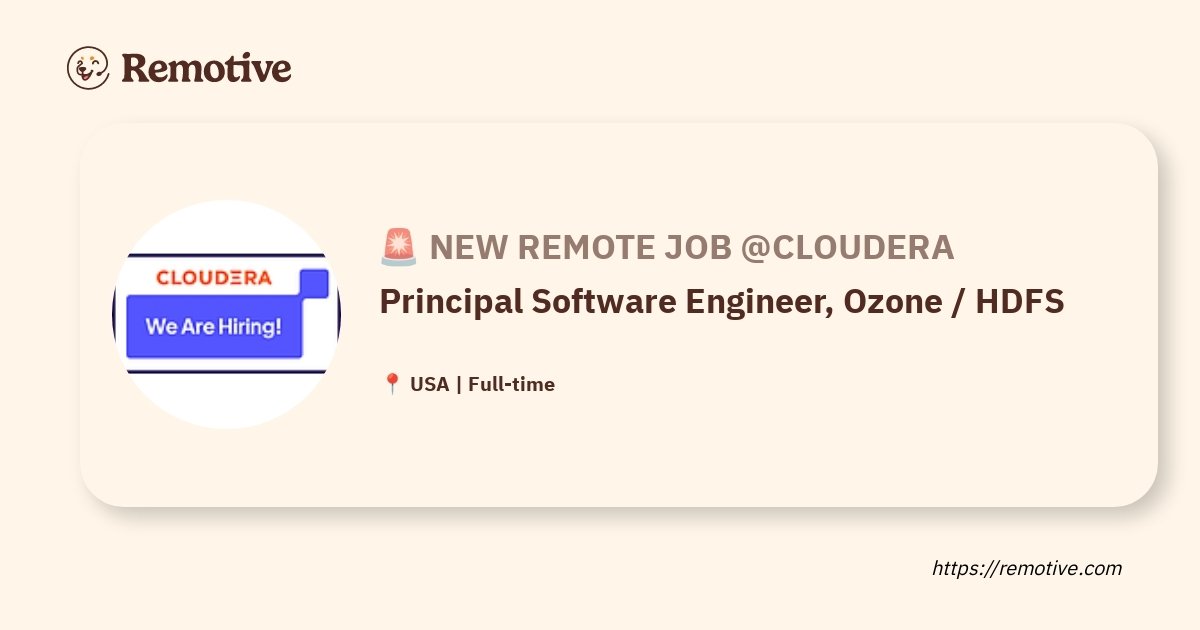Select the word Principal in the job title
This screenshot has height=630, width=1200.
coord(446,302)
